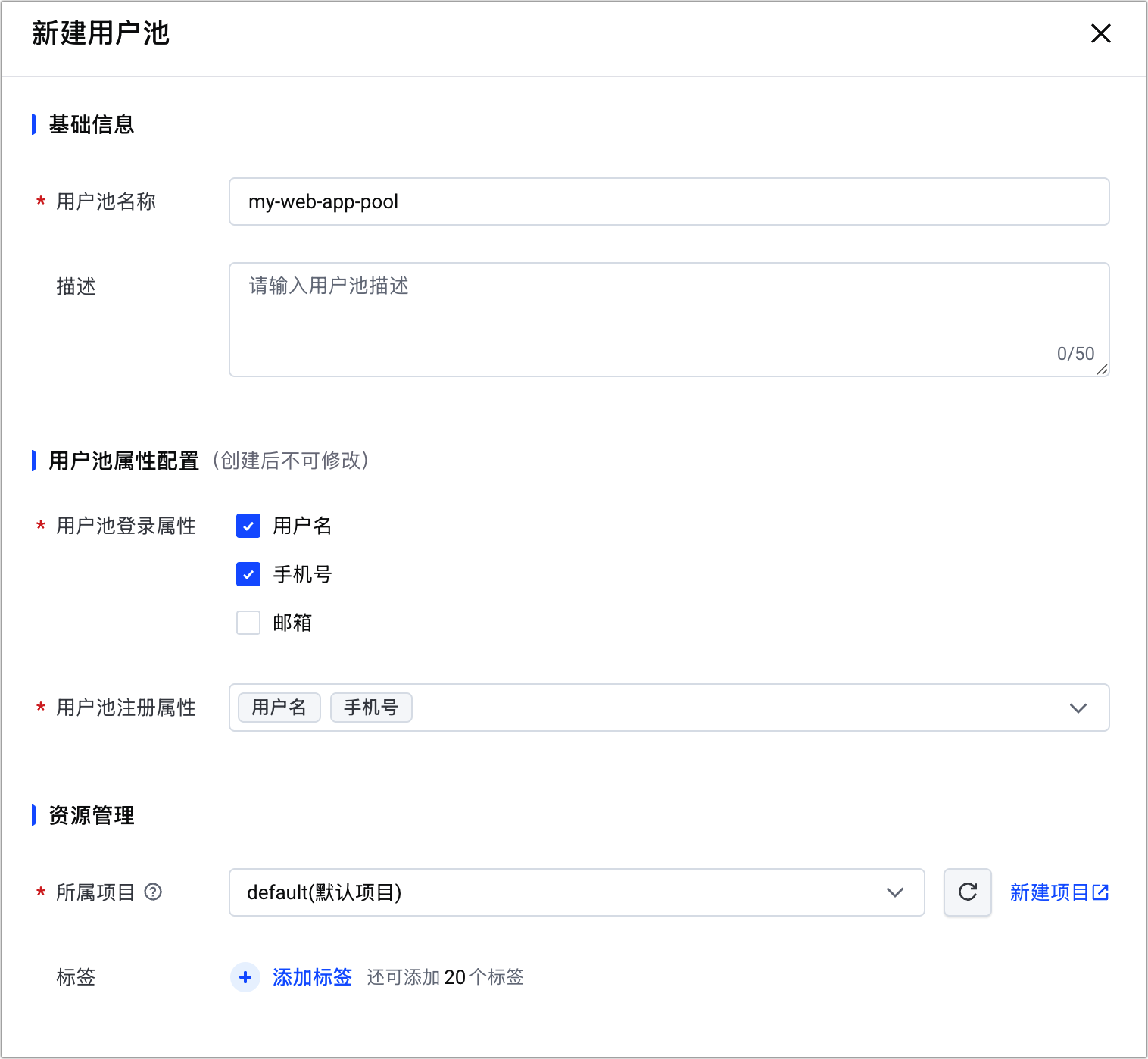Screen dimensions: 1148x1059
Task: Open the 所属项目 help tooltip icon
Action: [153, 892]
